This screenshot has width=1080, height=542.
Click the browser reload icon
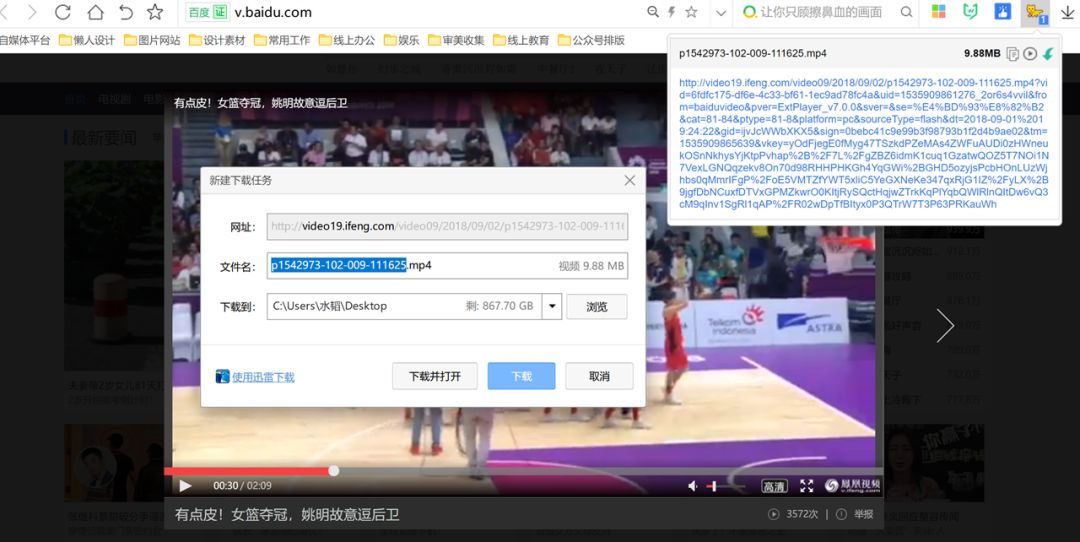click(x=63, y=13)
